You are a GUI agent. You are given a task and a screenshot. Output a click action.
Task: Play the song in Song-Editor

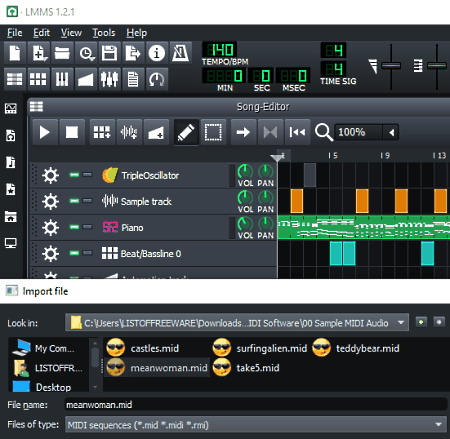45,132
